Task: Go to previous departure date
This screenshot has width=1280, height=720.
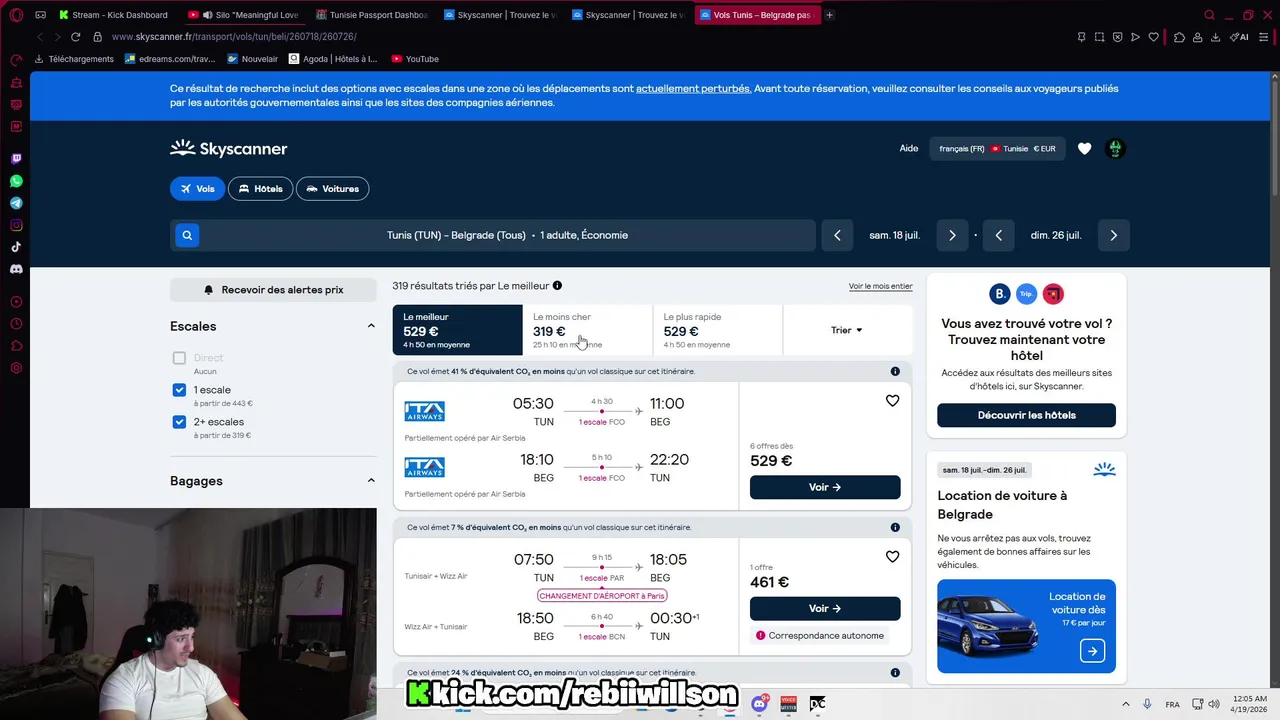Action: pyautogui.click(x=837, y=236)
